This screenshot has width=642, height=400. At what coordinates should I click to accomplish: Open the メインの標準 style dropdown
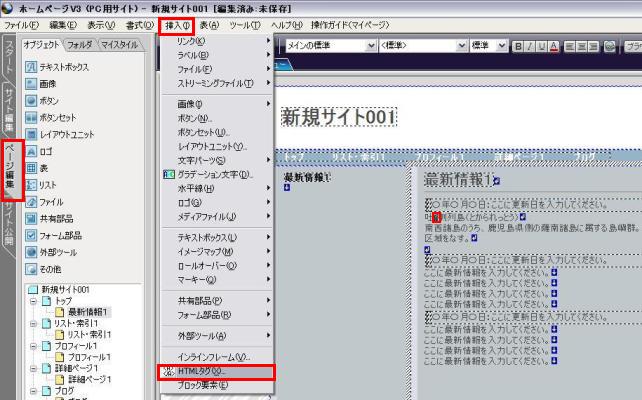pyautogui.click(x=372, y=46)
